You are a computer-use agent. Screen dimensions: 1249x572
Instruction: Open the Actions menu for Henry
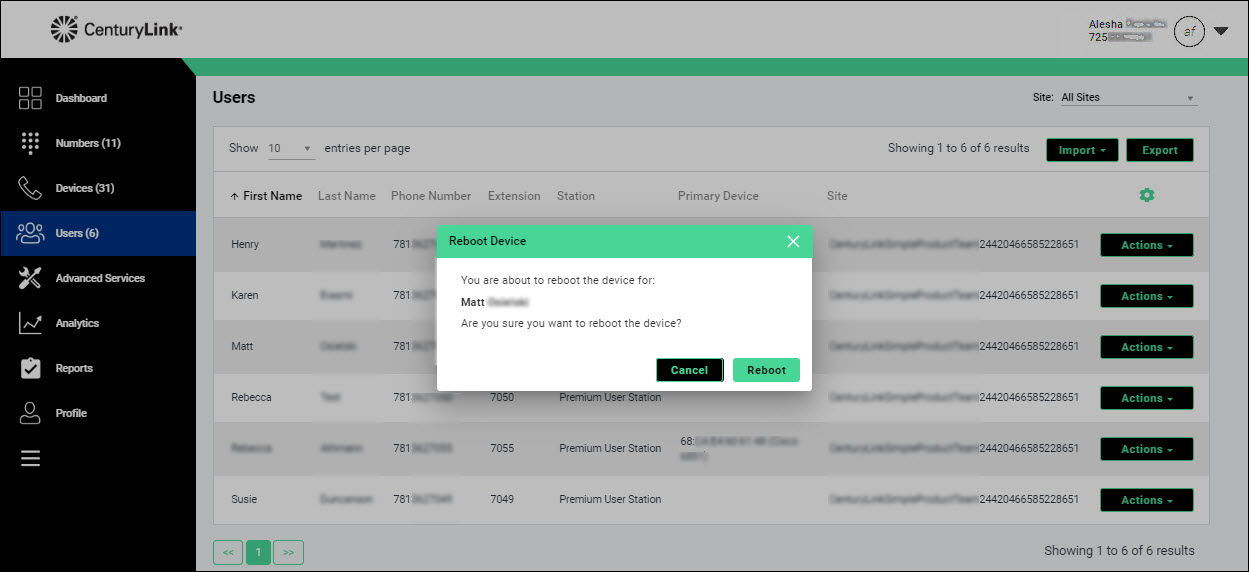1146,245
